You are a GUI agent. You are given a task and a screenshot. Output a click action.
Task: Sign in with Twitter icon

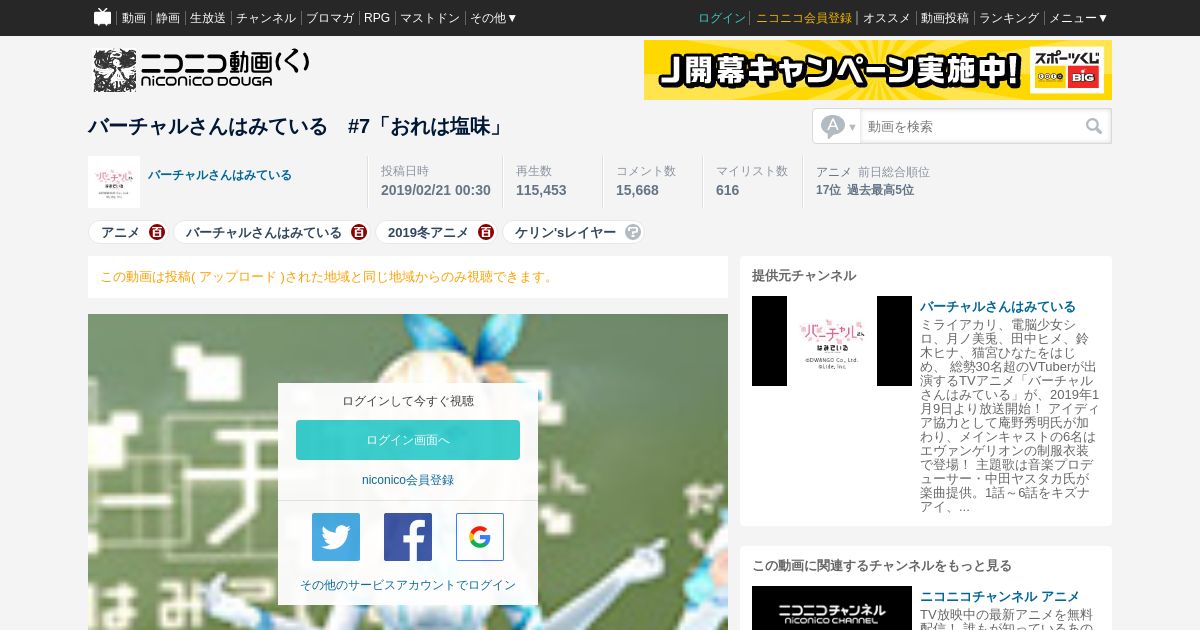pos(336,537)
